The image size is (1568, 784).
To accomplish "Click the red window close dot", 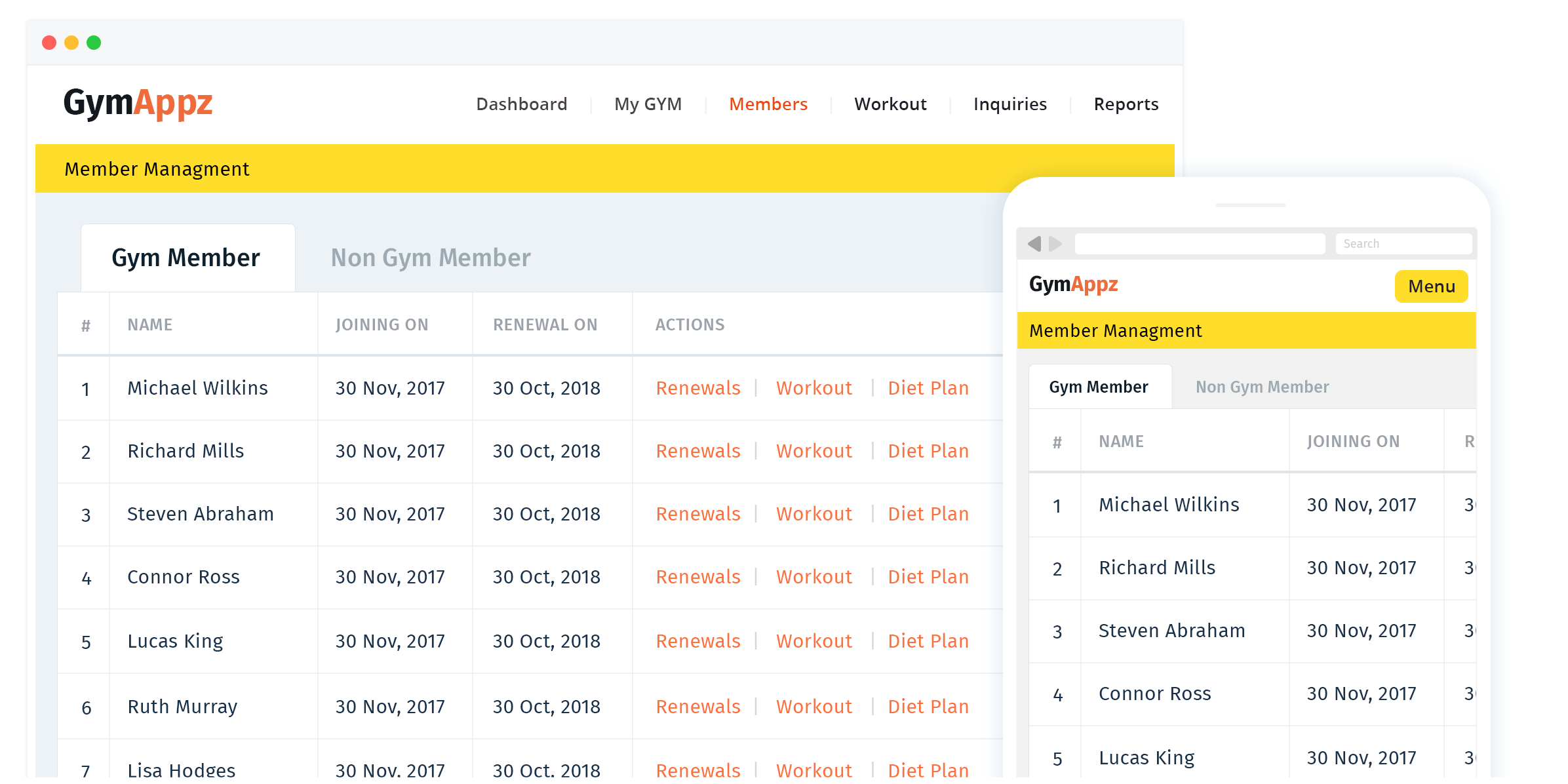I will click(49, 43).
